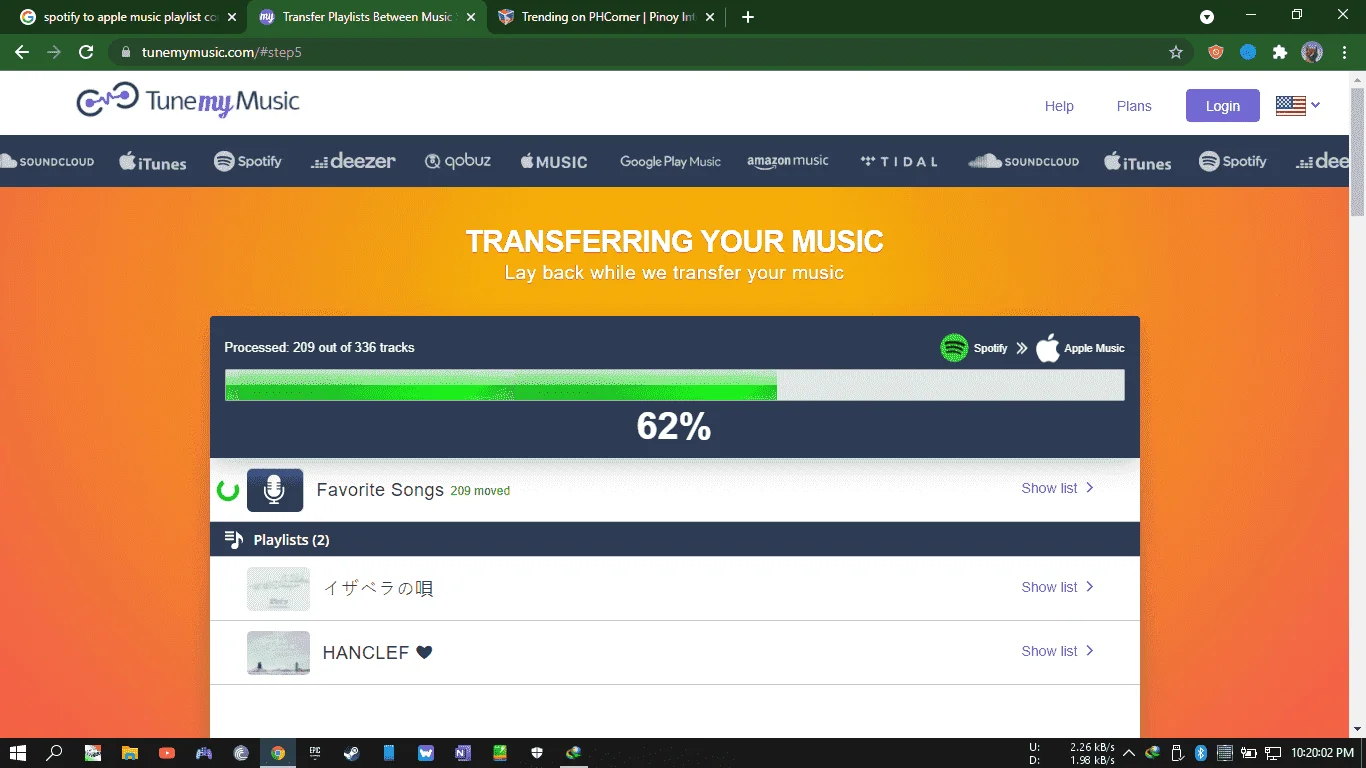The width and height of the screenshot is (1366, 768).
Task: Click the Amazon Music logo
Action: (x=788, y=161)
